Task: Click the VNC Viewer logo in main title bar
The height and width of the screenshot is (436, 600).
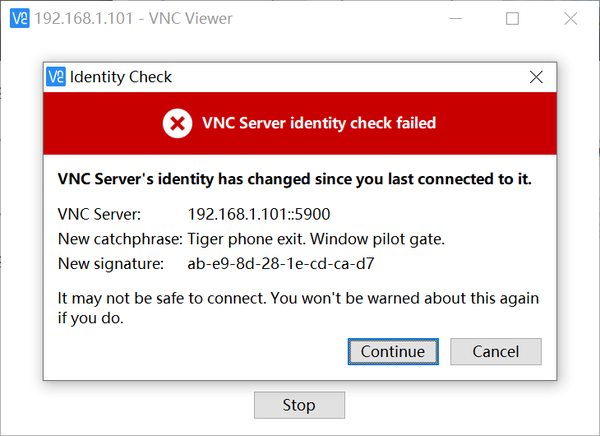Action: [x=20, y=18]
